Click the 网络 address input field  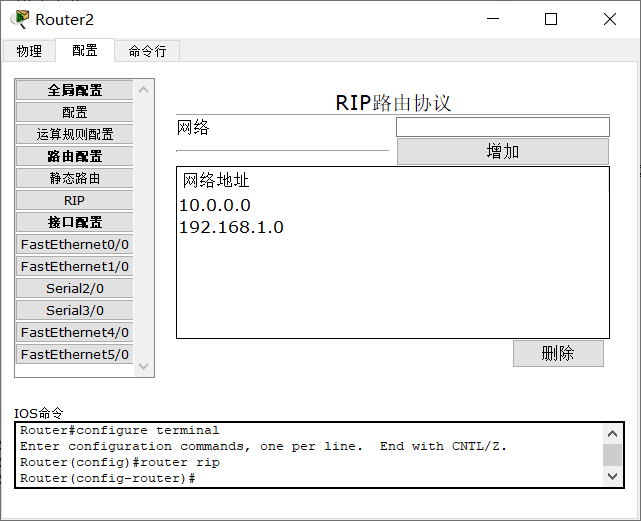(x=502, y=127)
